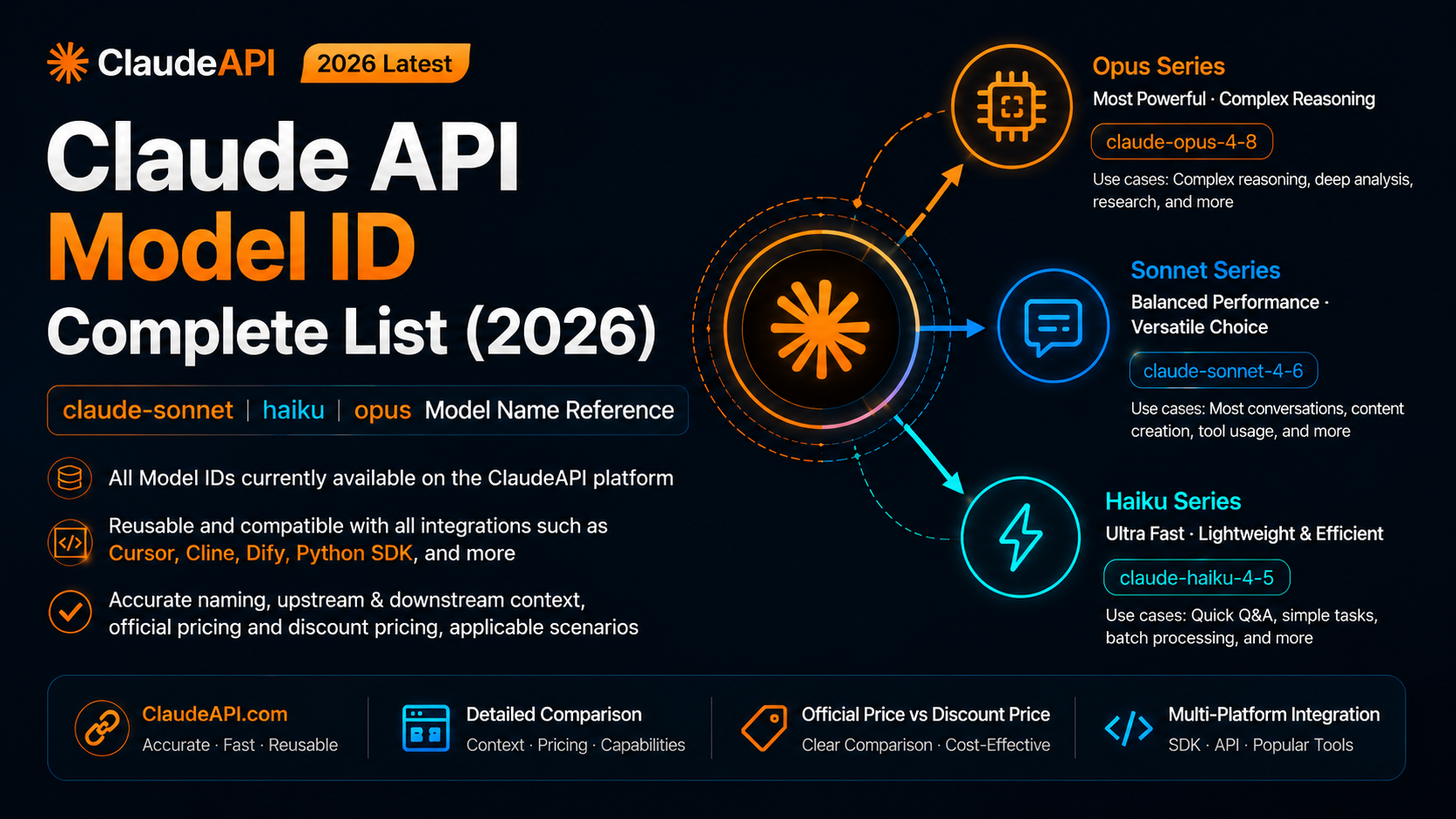The width and height of the screenshot is (1456, 819).
Task: Click the Opus Series chip icon
Action: pyautogui.click(x=1011, y=106)
